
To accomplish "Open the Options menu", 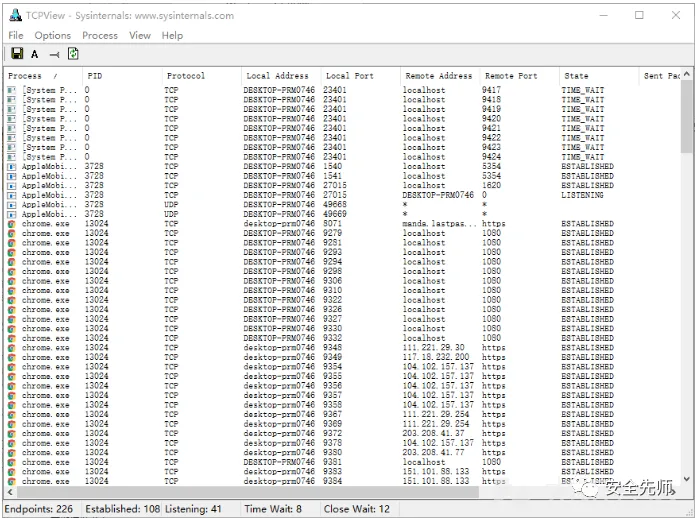I will click(x=53, y=35).
